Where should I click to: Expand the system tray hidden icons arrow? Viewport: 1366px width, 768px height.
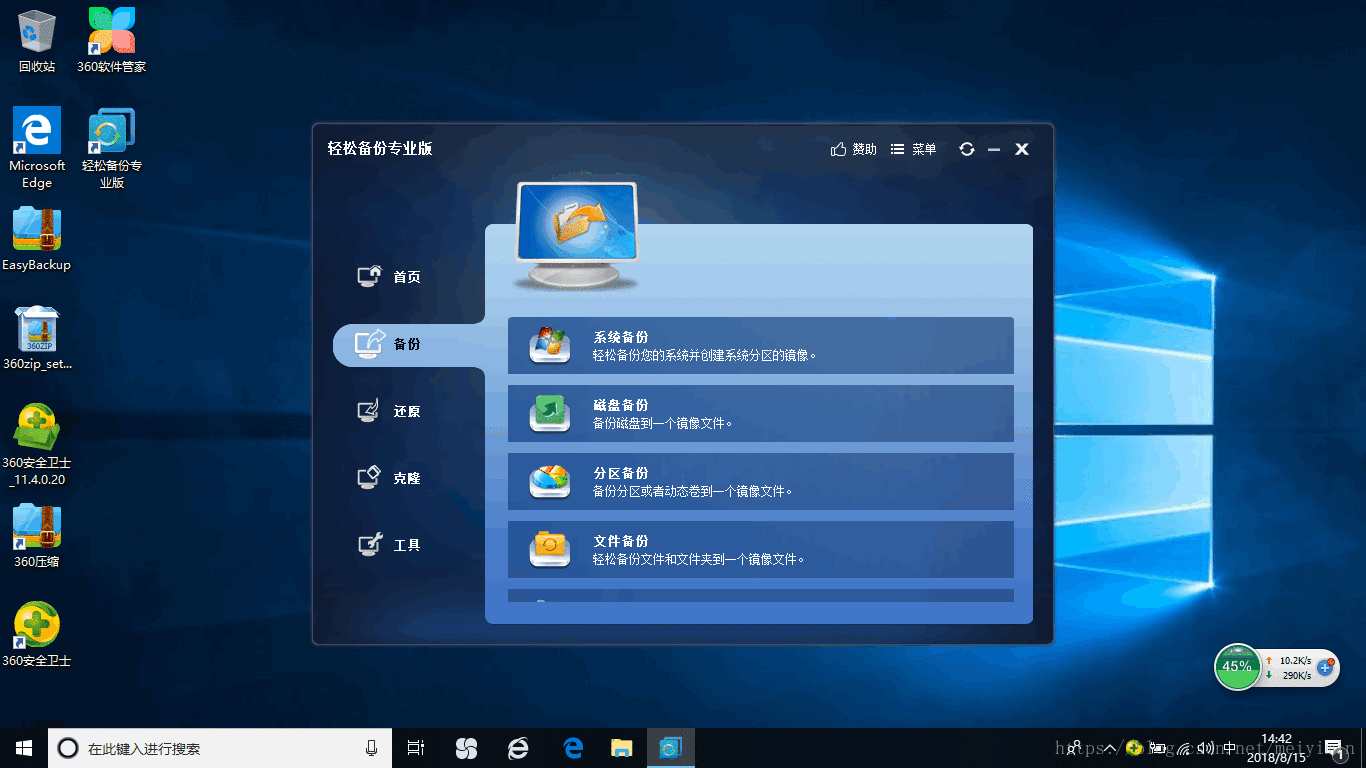tap(1109, 748)
